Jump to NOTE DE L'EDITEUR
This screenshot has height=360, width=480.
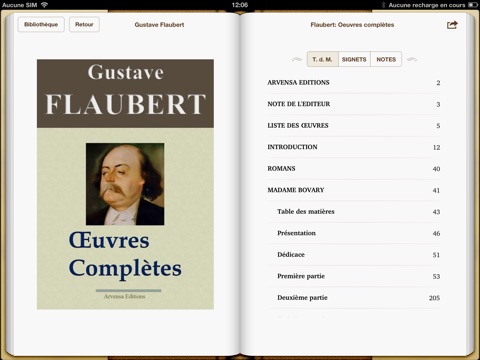[x=354, y=104]
